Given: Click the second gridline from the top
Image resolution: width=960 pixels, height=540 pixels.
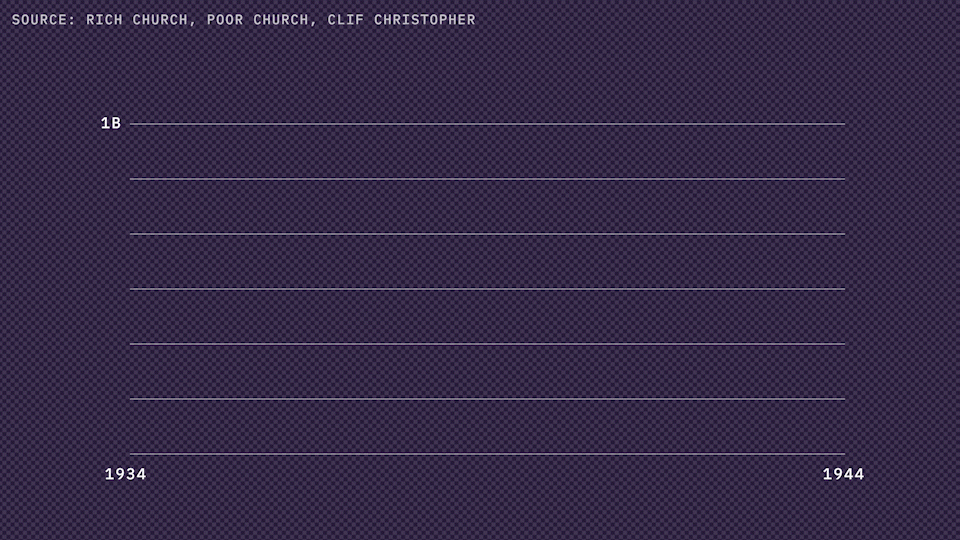Looking at the screenshot, I should pos(487,179).
